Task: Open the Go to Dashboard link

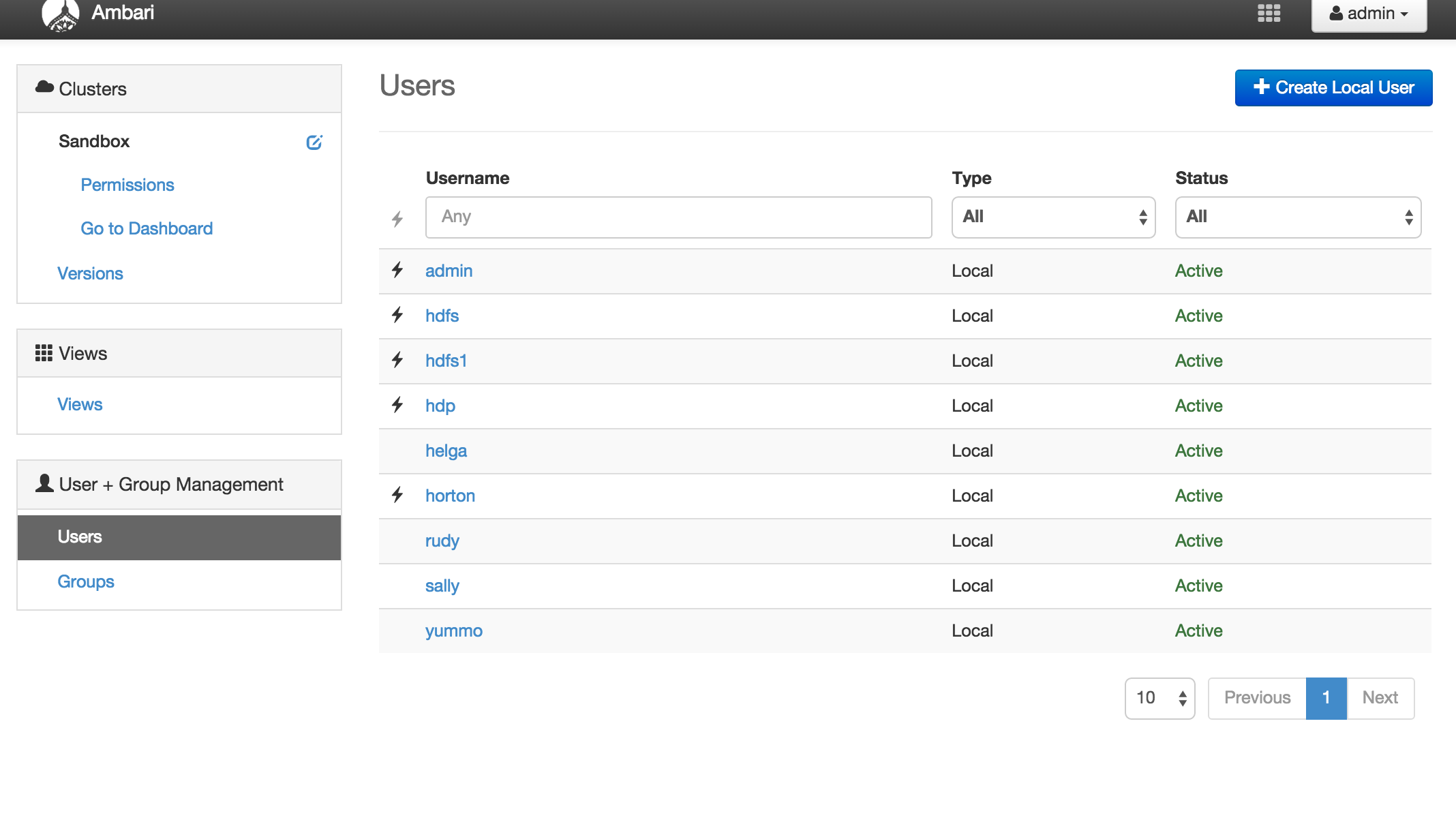Action: (147, 228)
